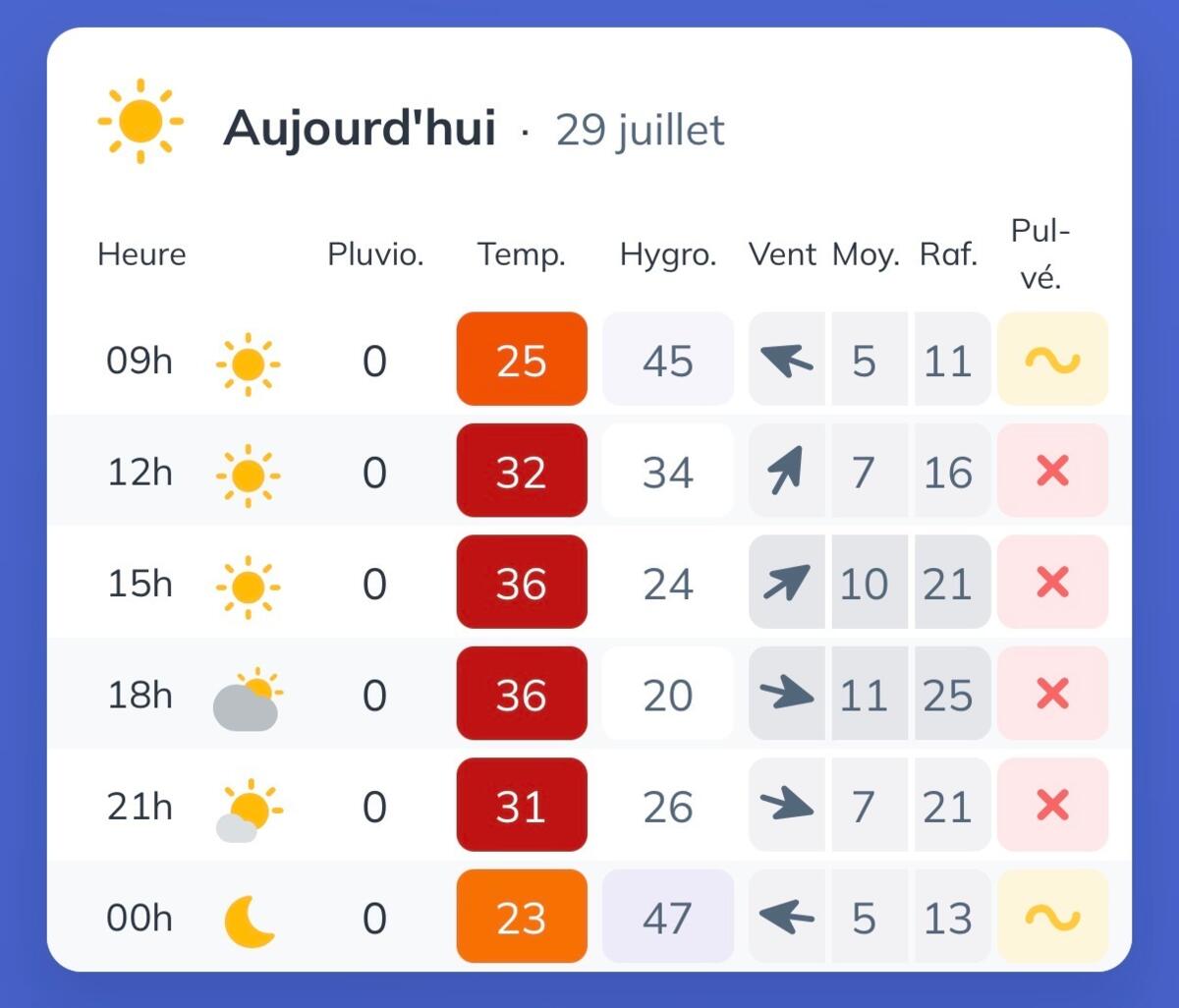The image size is (1179, 1008).
Task: Click the Aujourd'hui title
Action: pyautogui.click(x=360, y=128)
